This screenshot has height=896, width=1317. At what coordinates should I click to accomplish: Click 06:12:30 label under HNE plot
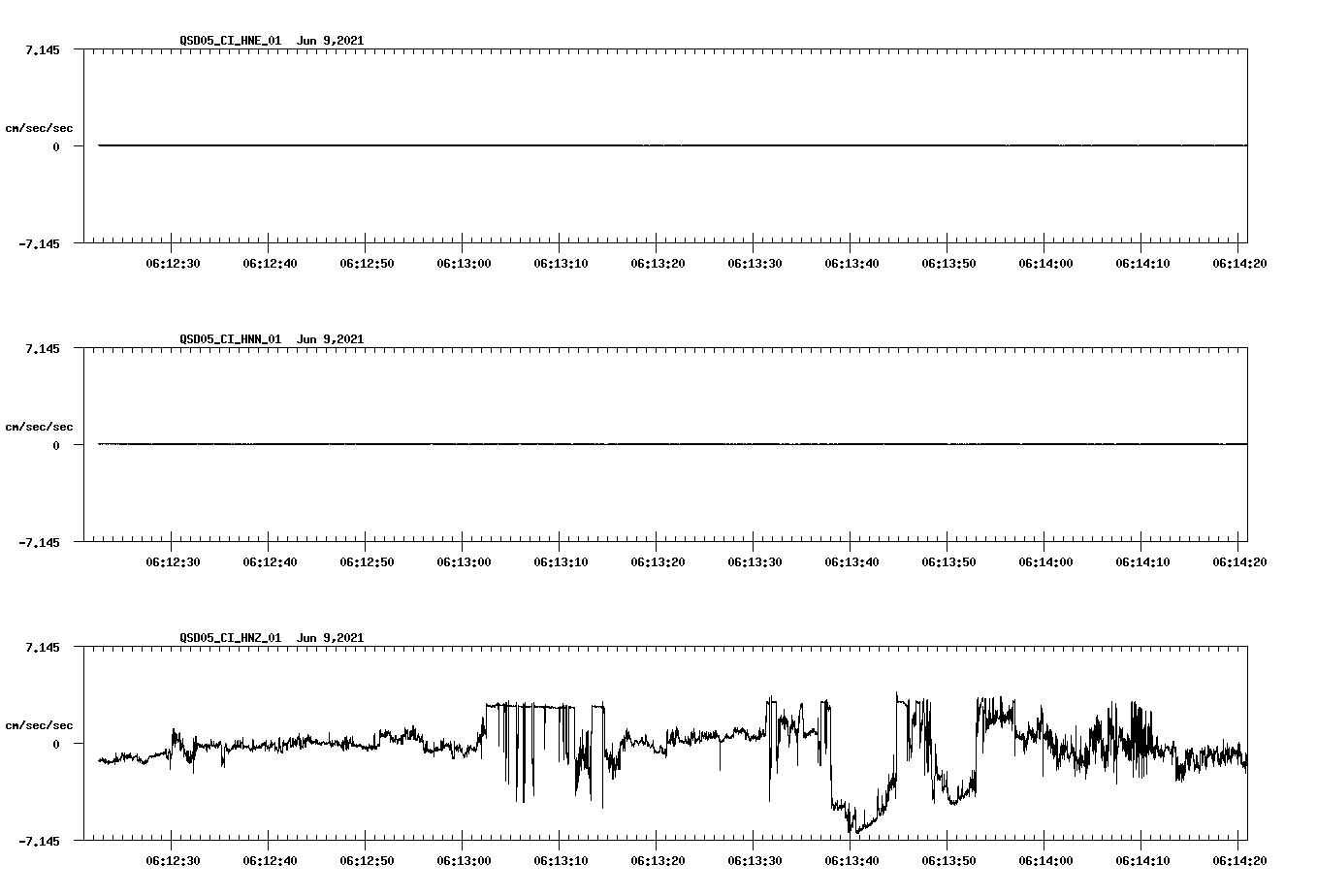click(x=173, y=263)
